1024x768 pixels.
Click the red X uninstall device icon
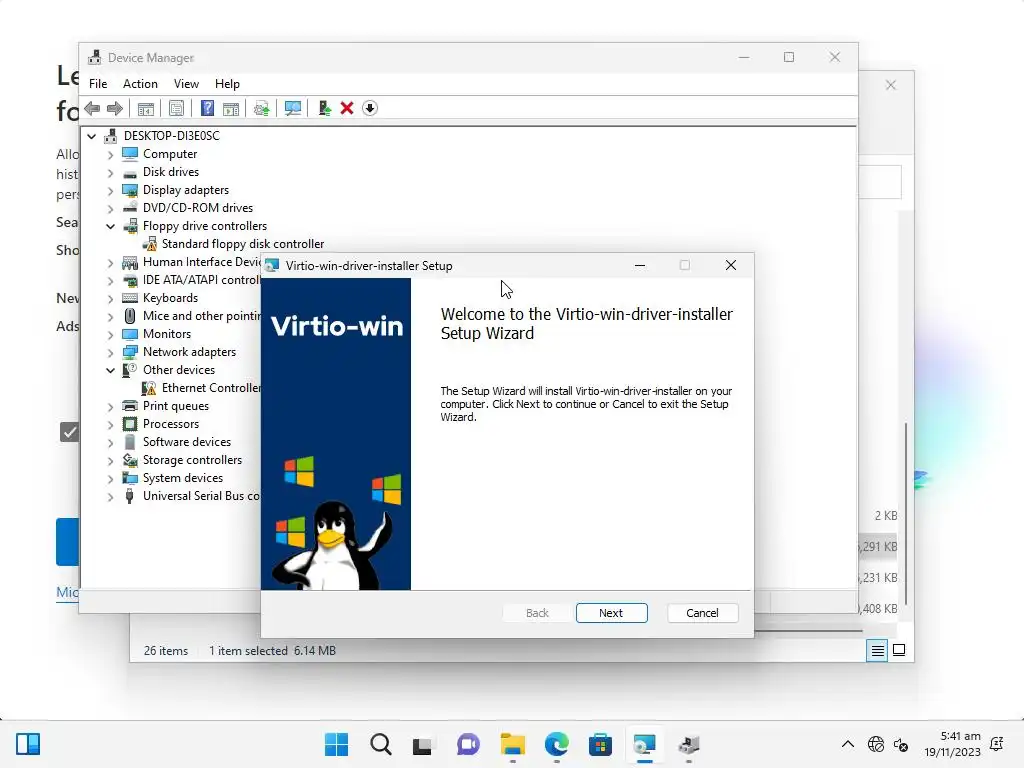(x=347, y=108)
